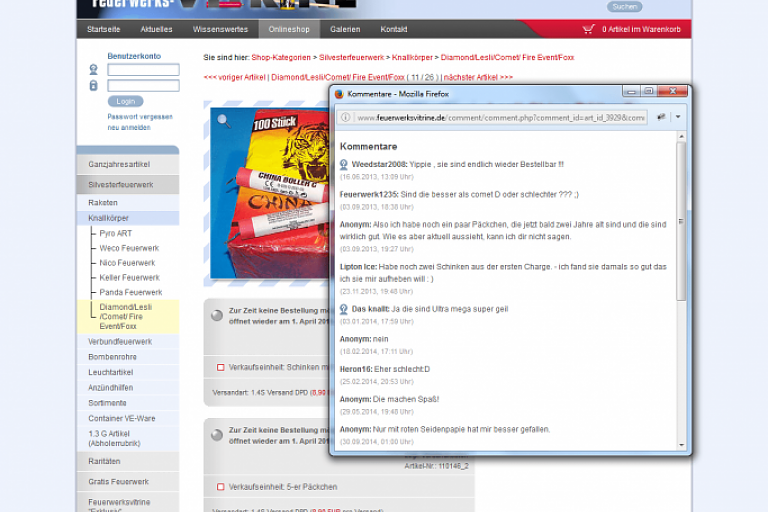Screen dimensions: 768x512
Task: Click the user icon next to Weedstar2008
Action: click(x=344, y=165)
